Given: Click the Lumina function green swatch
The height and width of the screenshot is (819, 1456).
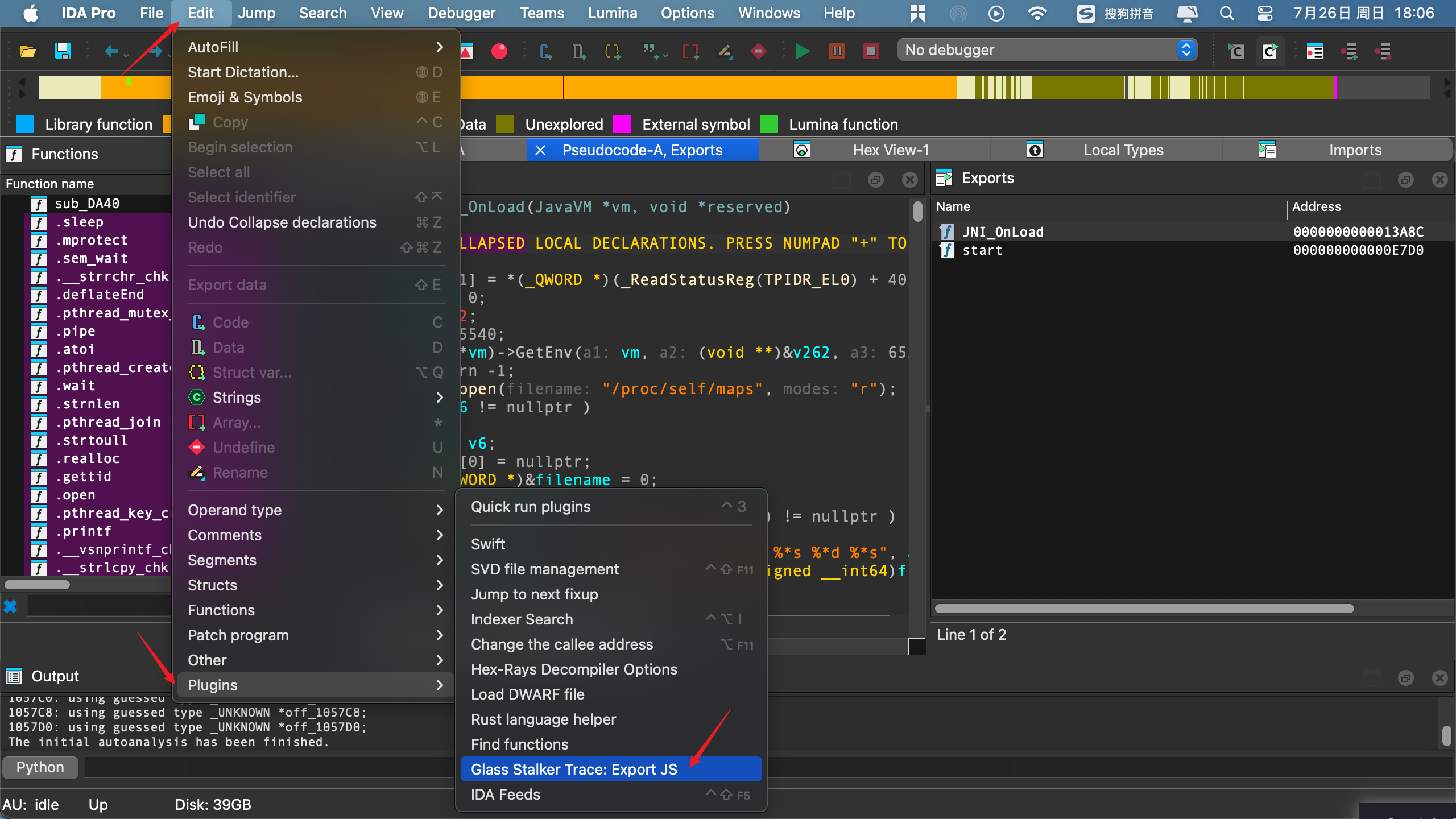Looking at the screenshot, I should pyautogui.click(x=769, y=124).
